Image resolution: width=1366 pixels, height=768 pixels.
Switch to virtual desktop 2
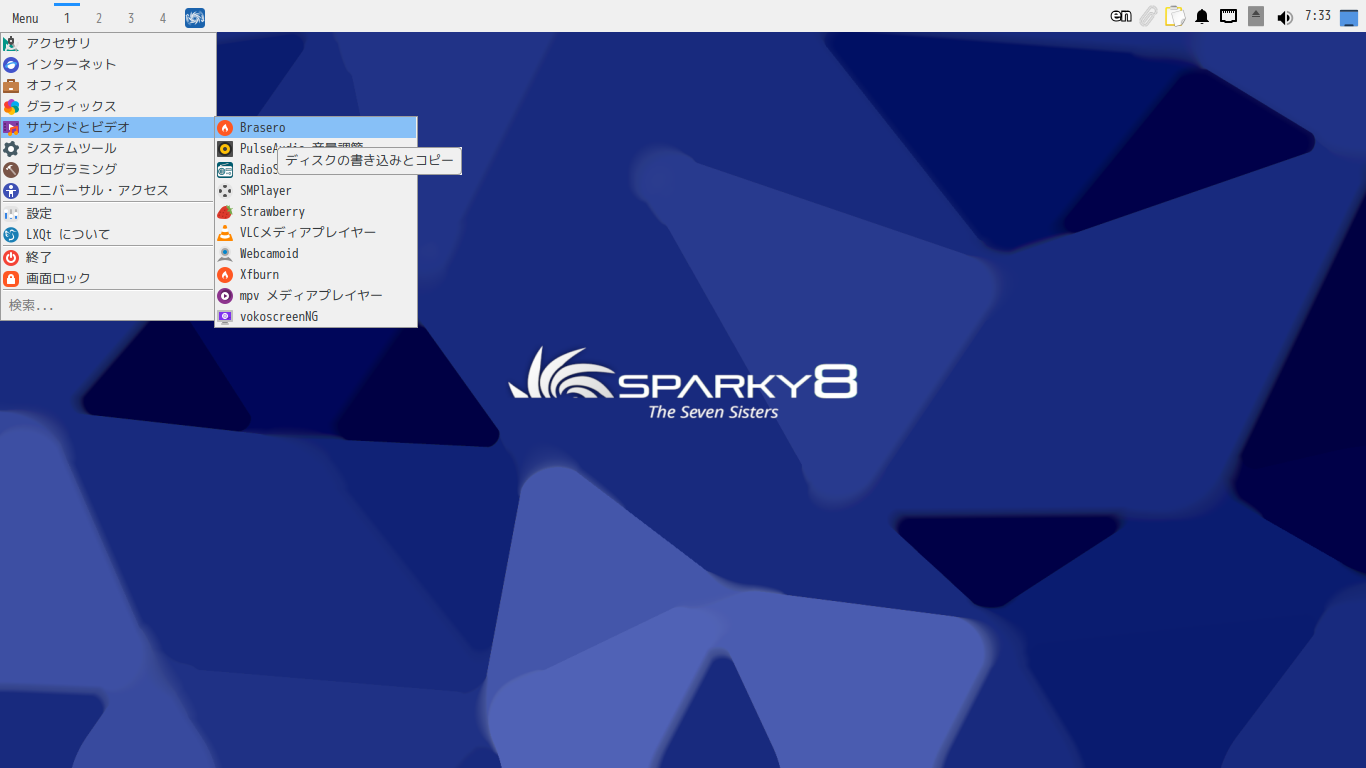tap(99, 18)
